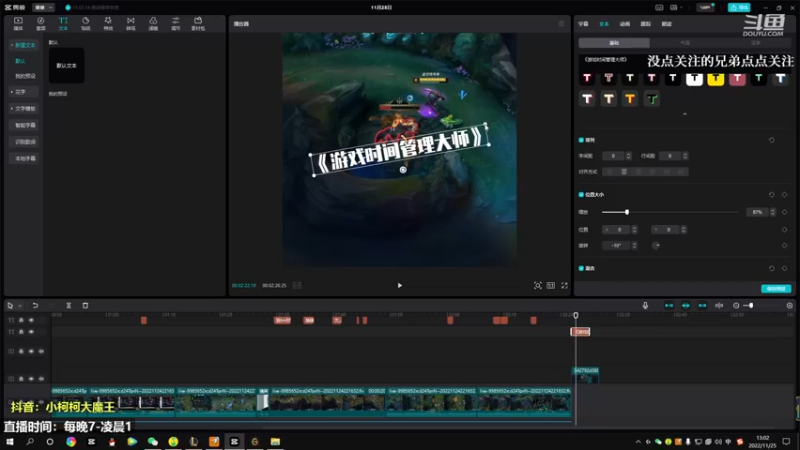The width and height of the screenshot is (800, 450).
Task: Collapse the 新建文本 category in sidebar
Action: 23,45
